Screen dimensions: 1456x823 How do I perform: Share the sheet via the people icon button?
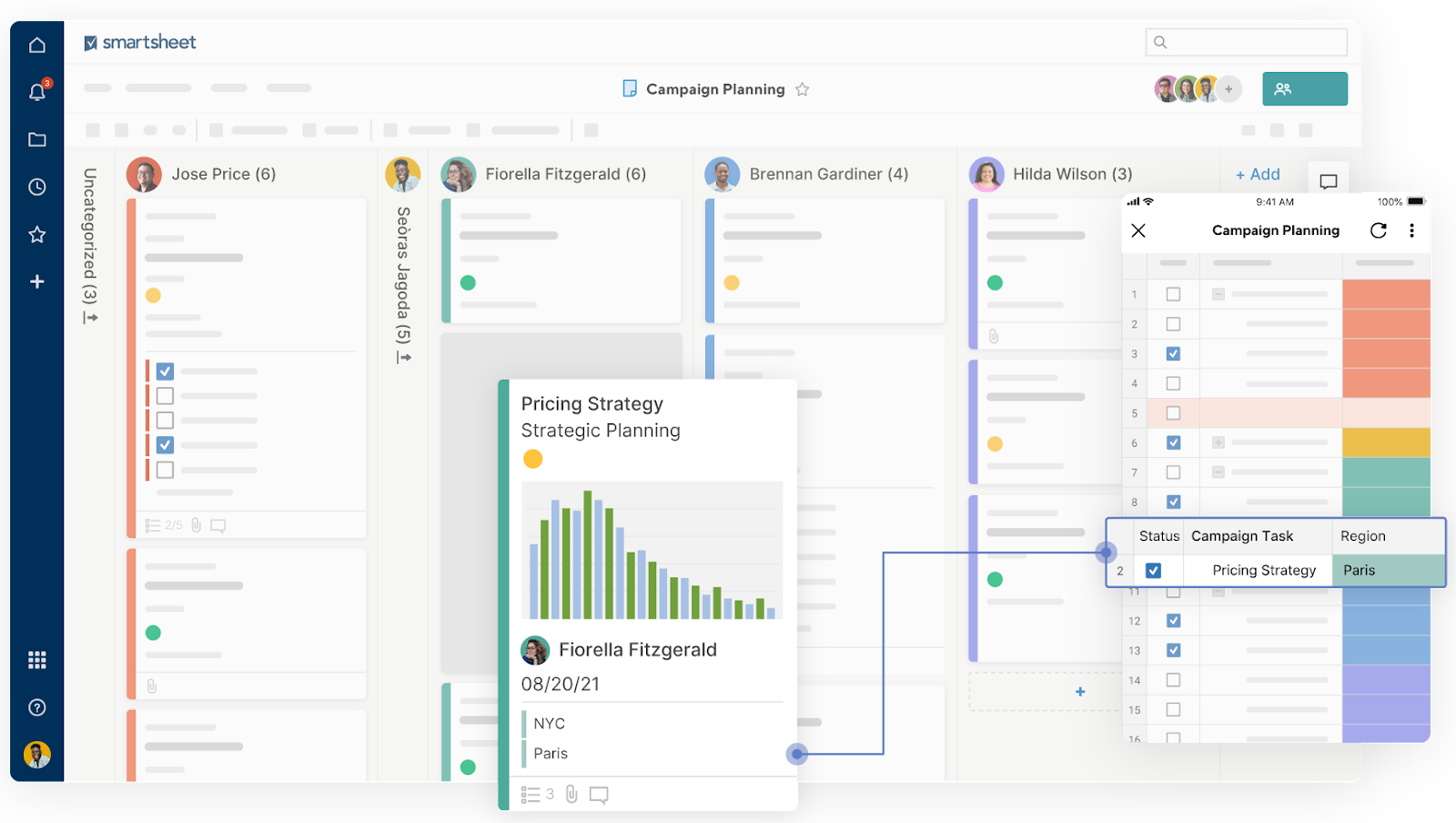[x=1304, y=88]
